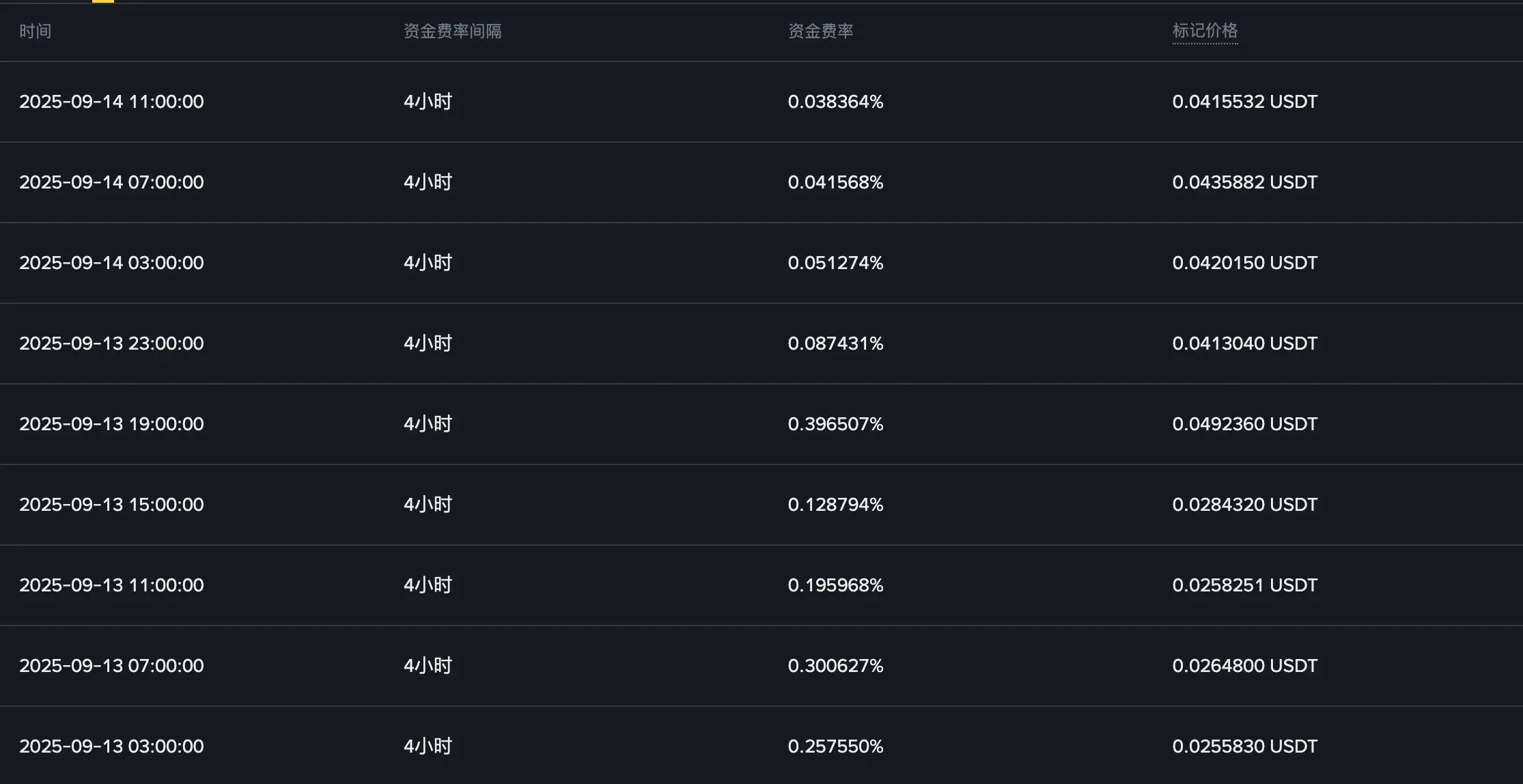Select the 2025-09-13 19:00:00 time entry

111,424
